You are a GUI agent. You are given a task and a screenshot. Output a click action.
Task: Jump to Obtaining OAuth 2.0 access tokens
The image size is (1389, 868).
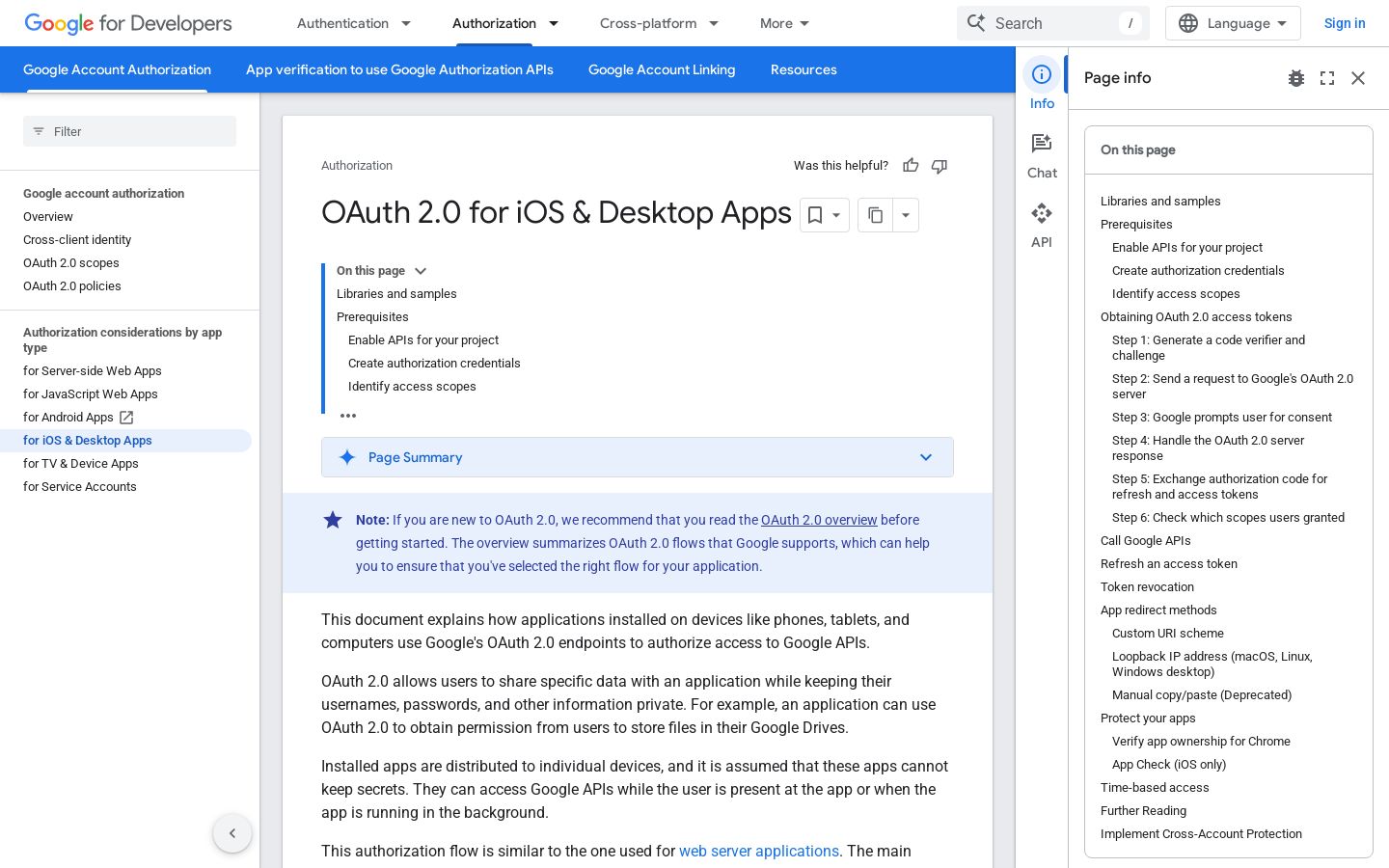(x=1196, y=317)
